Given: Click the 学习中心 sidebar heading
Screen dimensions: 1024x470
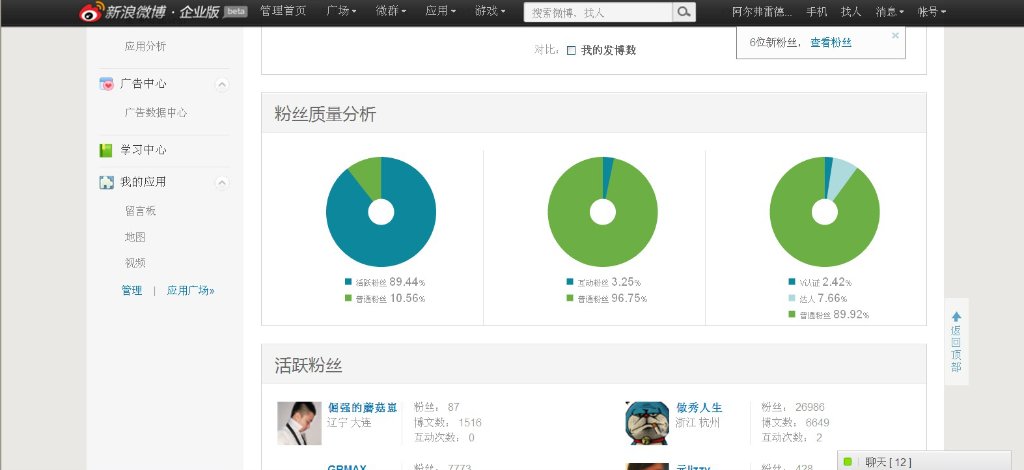Looking at the screenshot, I should [x=143, y=150].
